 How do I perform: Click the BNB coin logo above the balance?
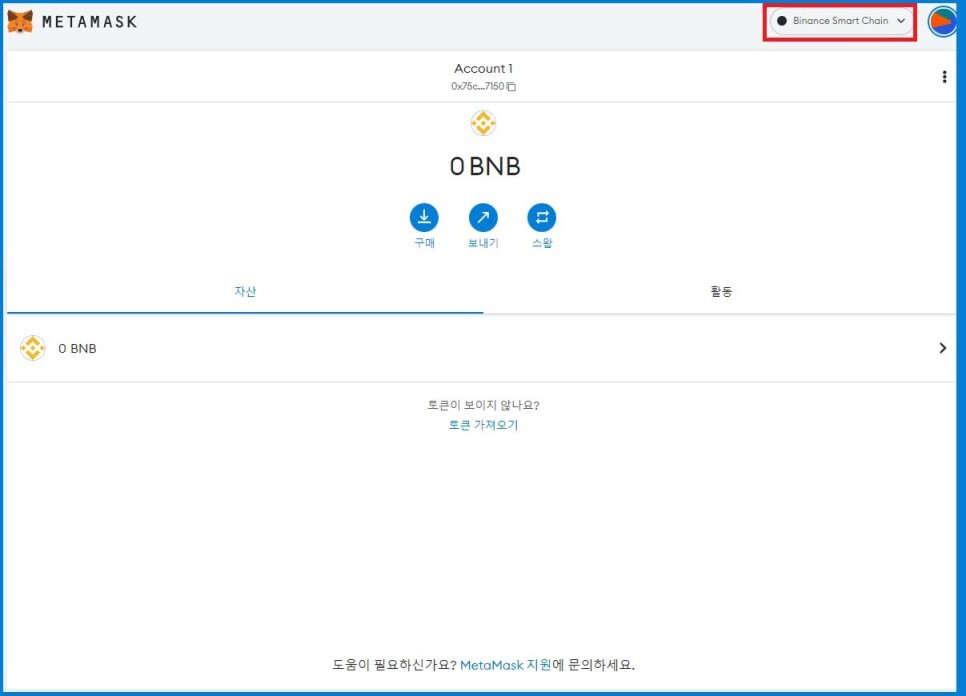point(483,123)
